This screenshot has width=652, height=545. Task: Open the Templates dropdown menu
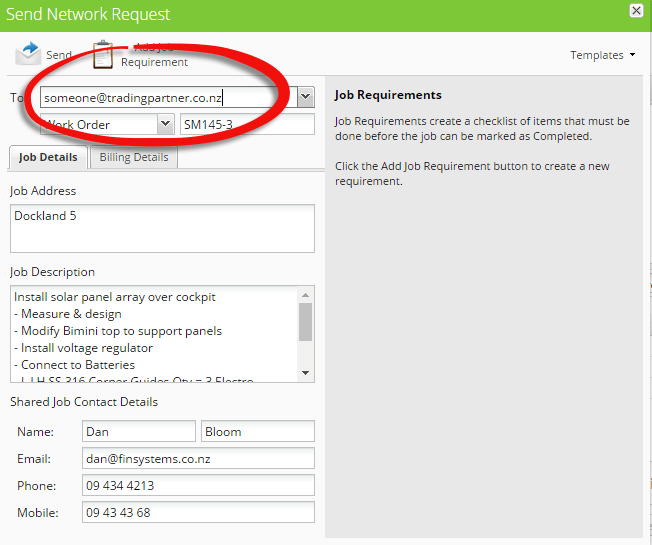pos(603,55)
